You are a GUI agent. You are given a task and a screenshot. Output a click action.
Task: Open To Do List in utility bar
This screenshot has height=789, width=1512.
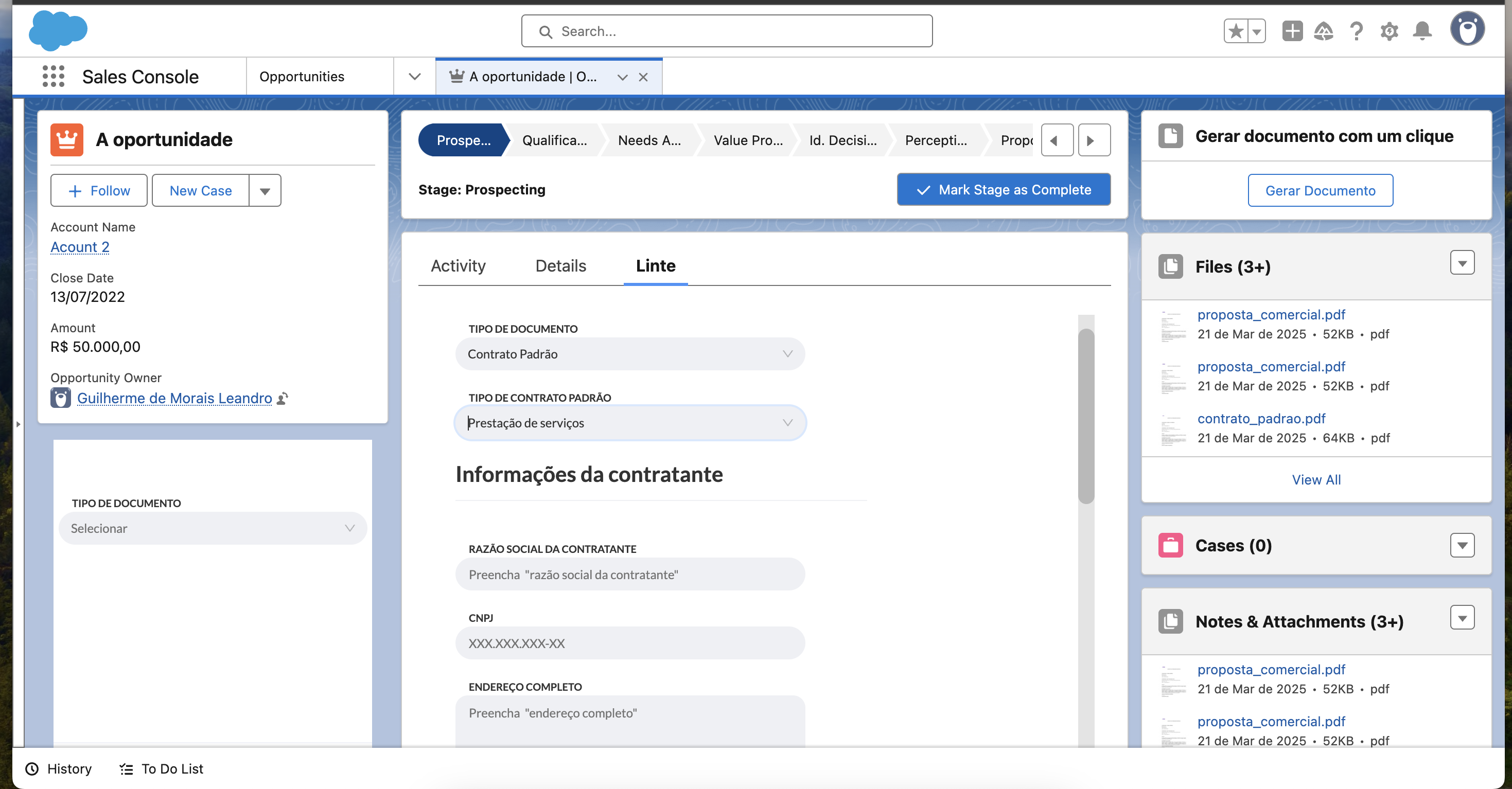pyautogui.click(x=162, y=768)
